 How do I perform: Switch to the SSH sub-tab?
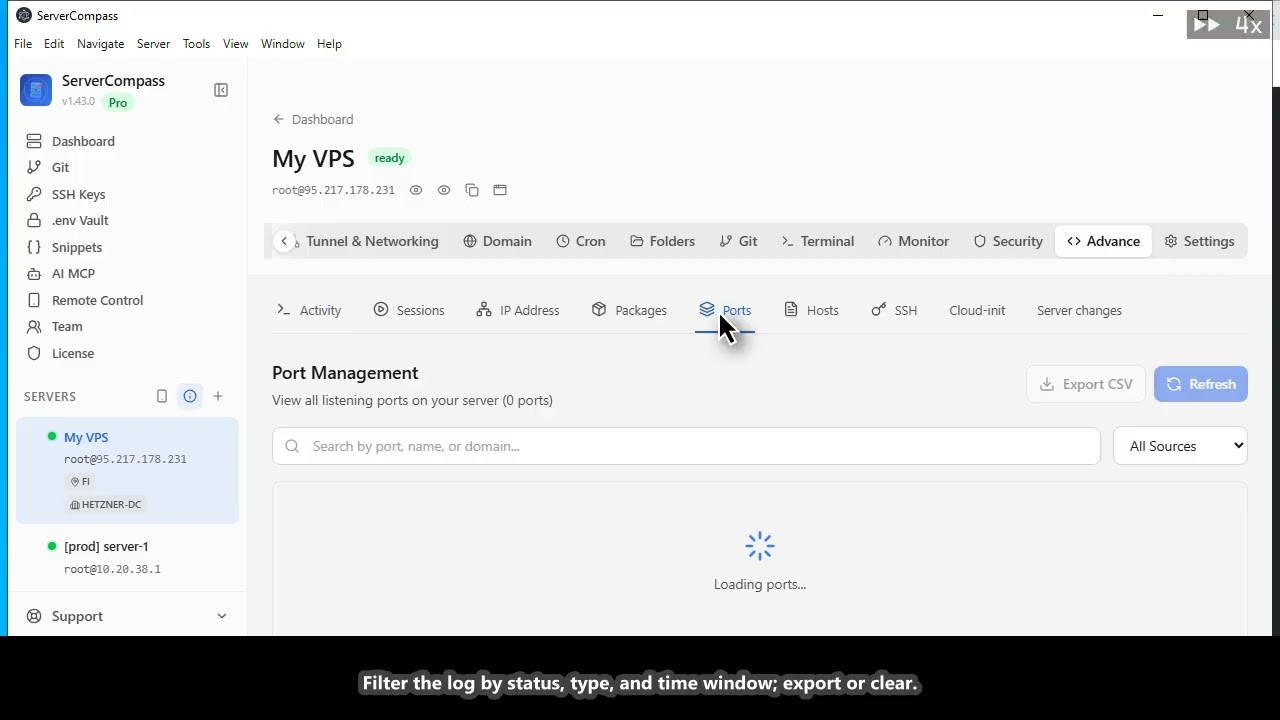pyautogui.click(x=894, y=310)
